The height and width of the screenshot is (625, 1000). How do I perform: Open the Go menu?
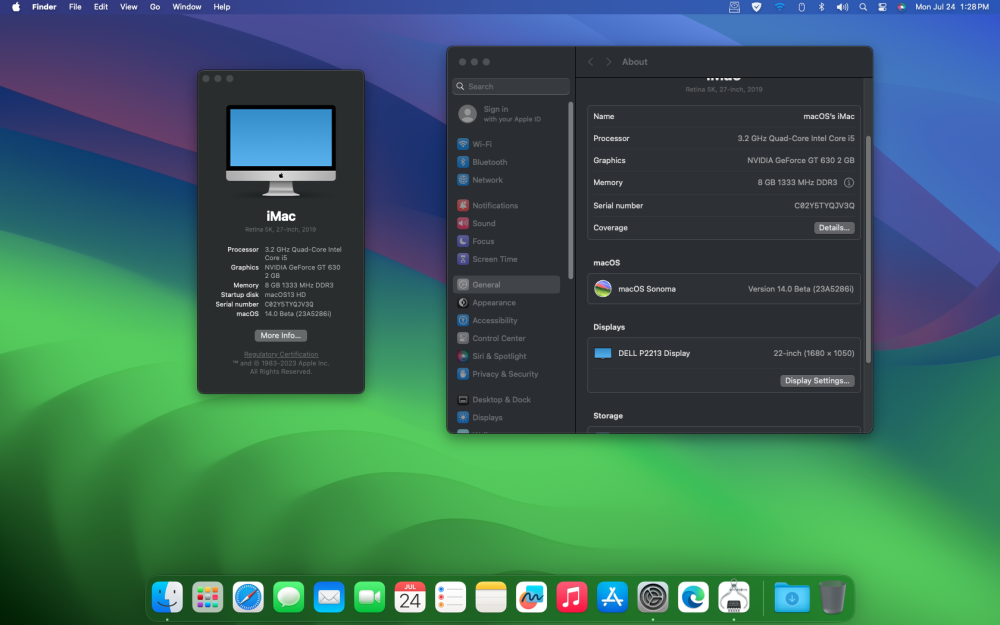click(155, 7)
